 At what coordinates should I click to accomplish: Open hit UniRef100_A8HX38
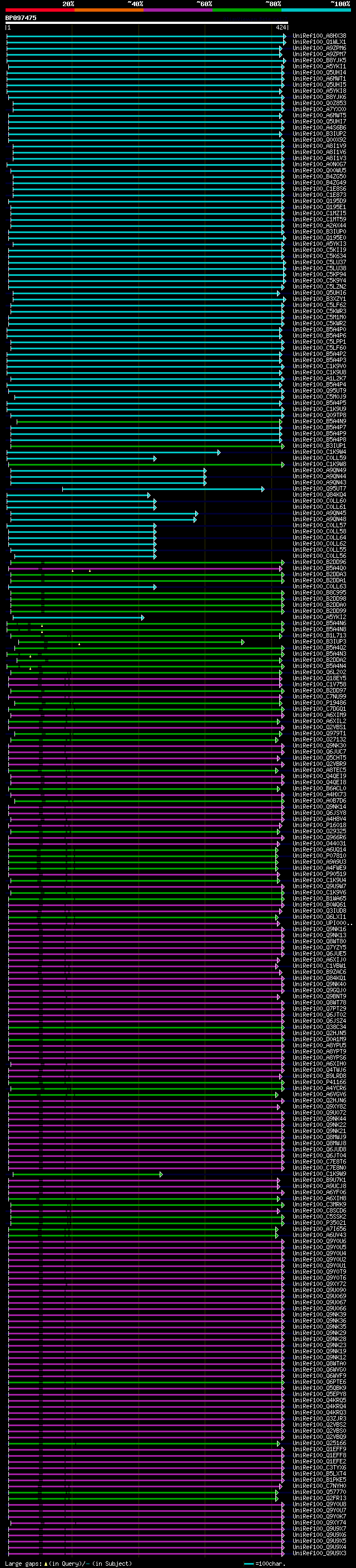coord(319,36)
